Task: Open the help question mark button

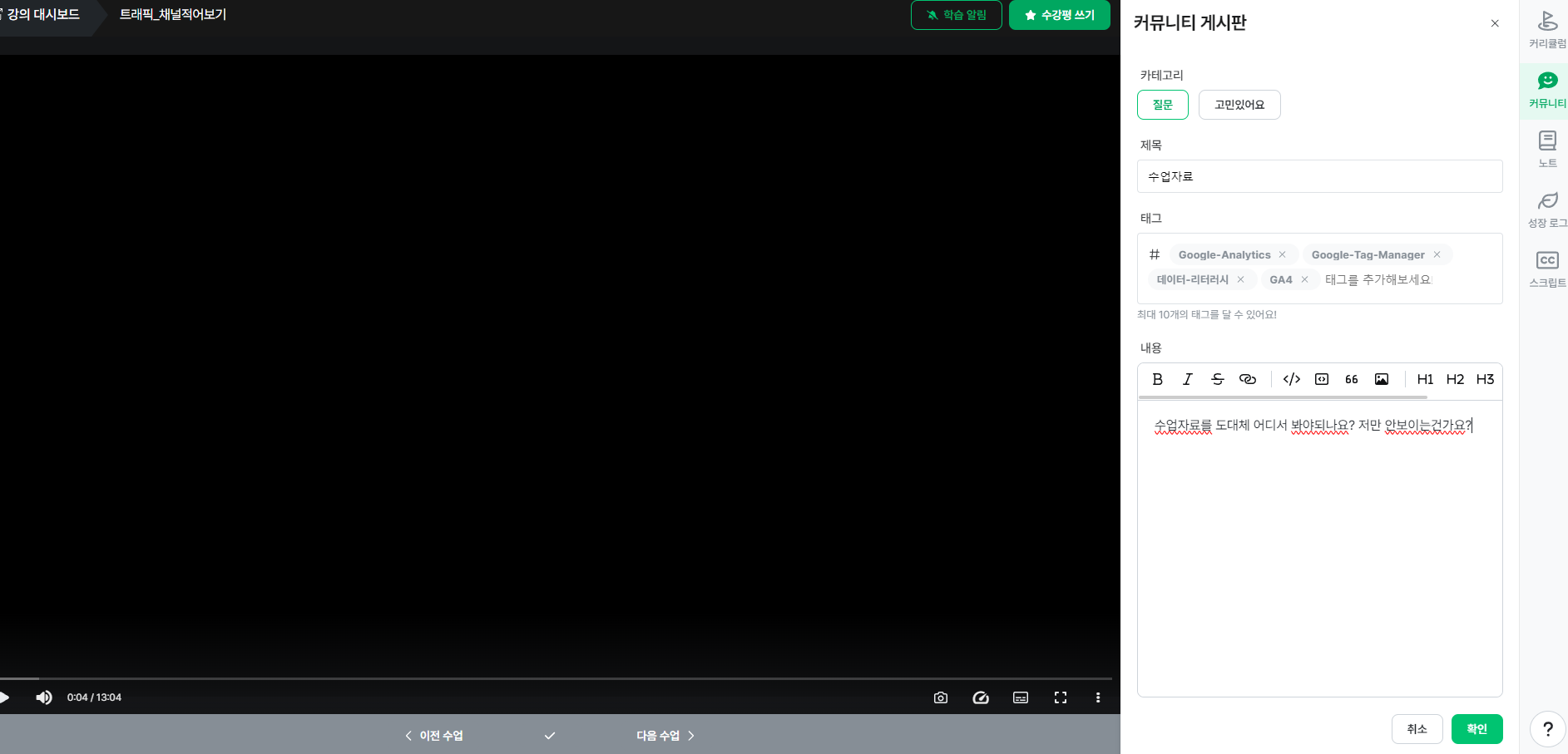Action: pyautogui.click(x=1547, y=729)
